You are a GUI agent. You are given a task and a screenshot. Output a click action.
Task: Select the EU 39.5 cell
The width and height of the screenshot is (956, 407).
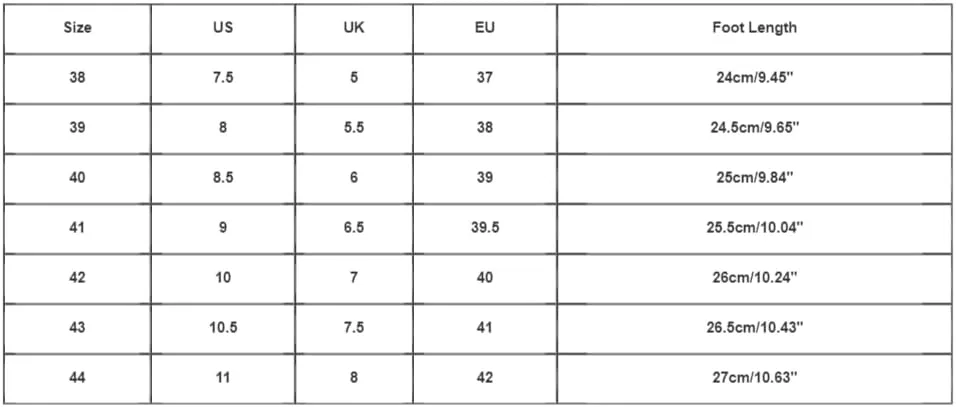[x=485, y=228]
